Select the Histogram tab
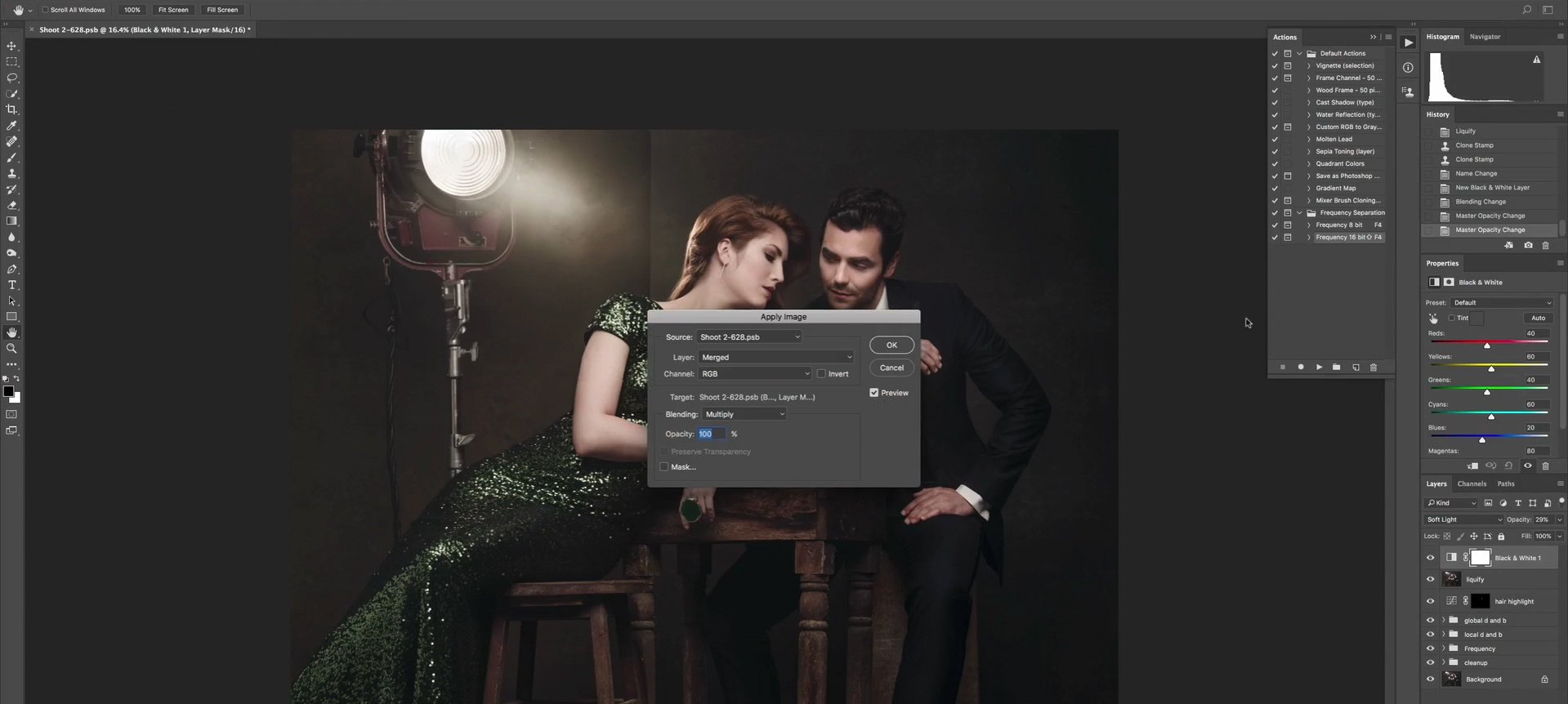The width and height of the screenshot is (1568, 704). (1442, 37)
